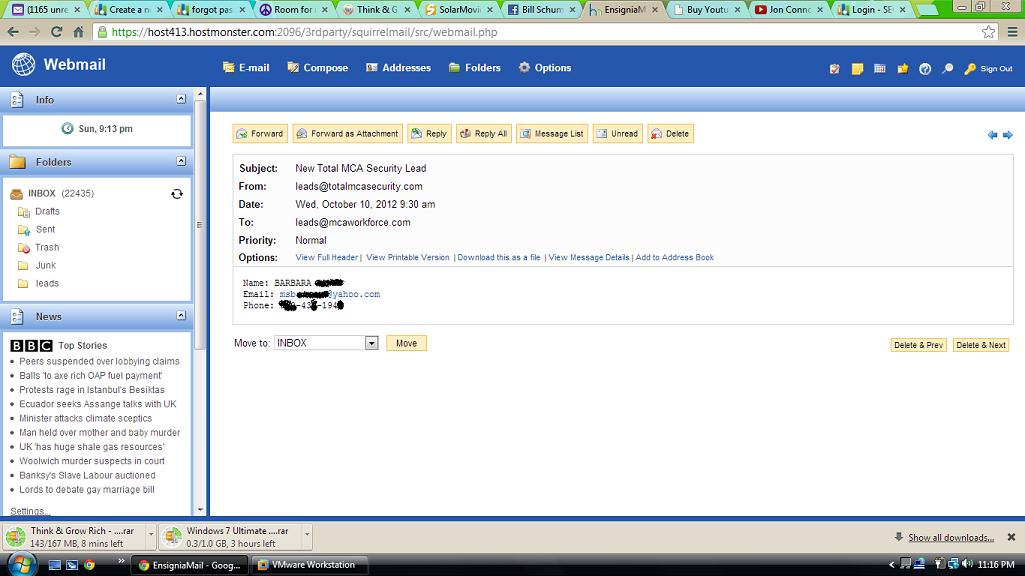This screenshot has height=576, width=1025.
Task: Open the Trash folder
Action: 47,247
